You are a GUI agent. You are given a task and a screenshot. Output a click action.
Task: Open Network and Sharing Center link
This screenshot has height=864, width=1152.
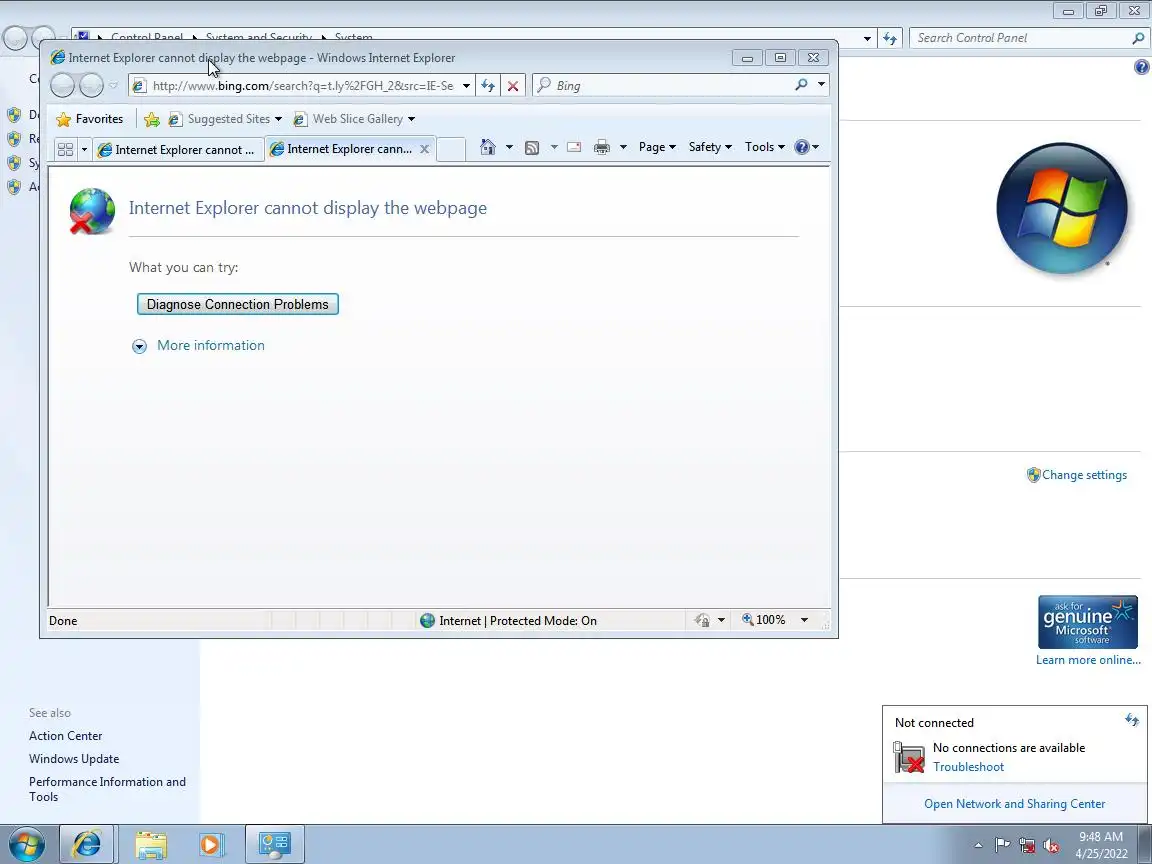click(x=1015, y=804)
